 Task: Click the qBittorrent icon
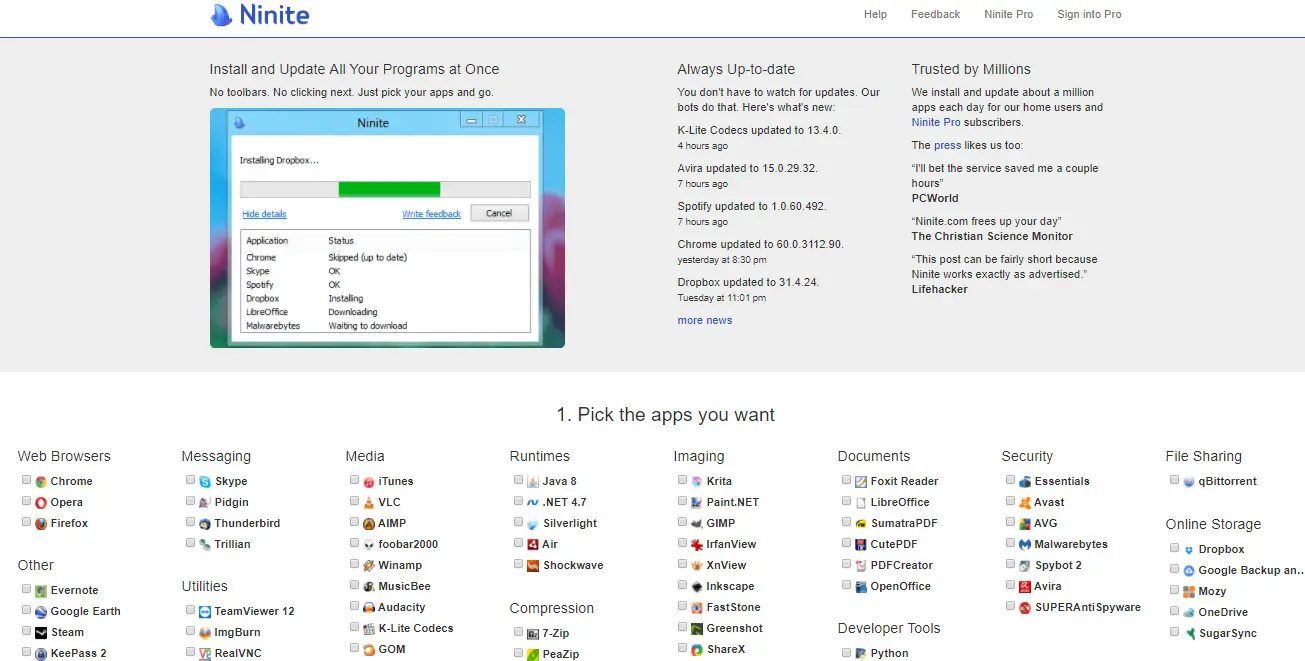click(x=1189, y=482)
